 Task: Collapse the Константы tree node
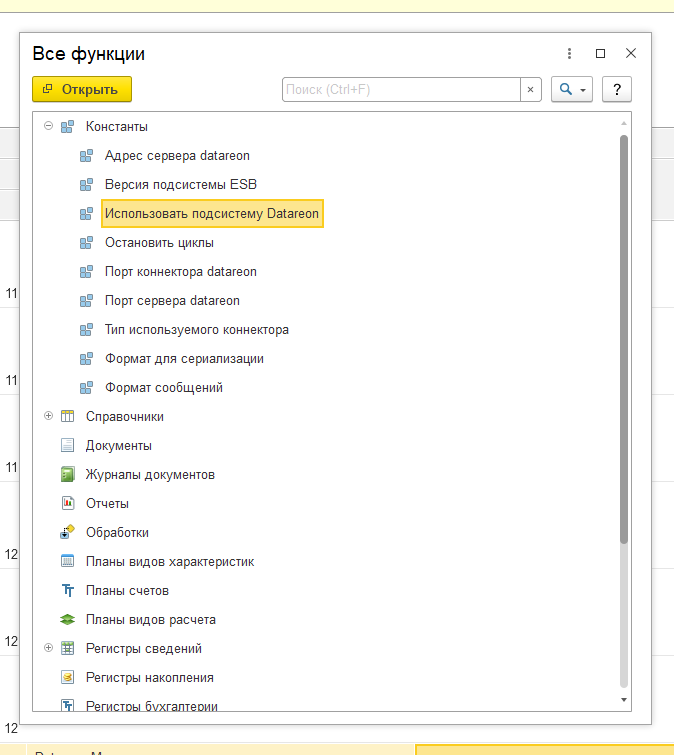coord(47,127)
